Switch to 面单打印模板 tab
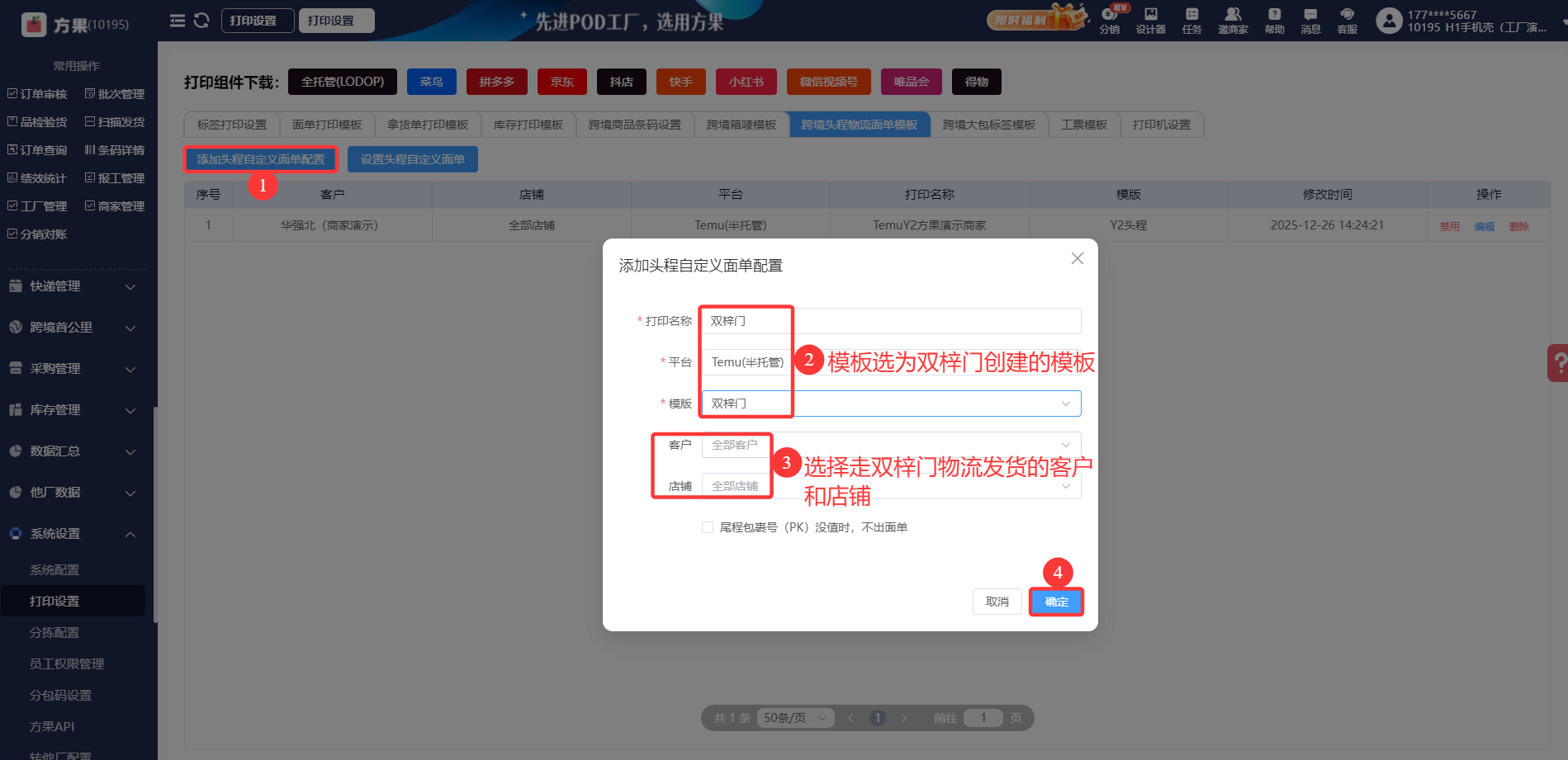Image resolution: width=1568 pixels, height=760 pixels. pos(327,125)
